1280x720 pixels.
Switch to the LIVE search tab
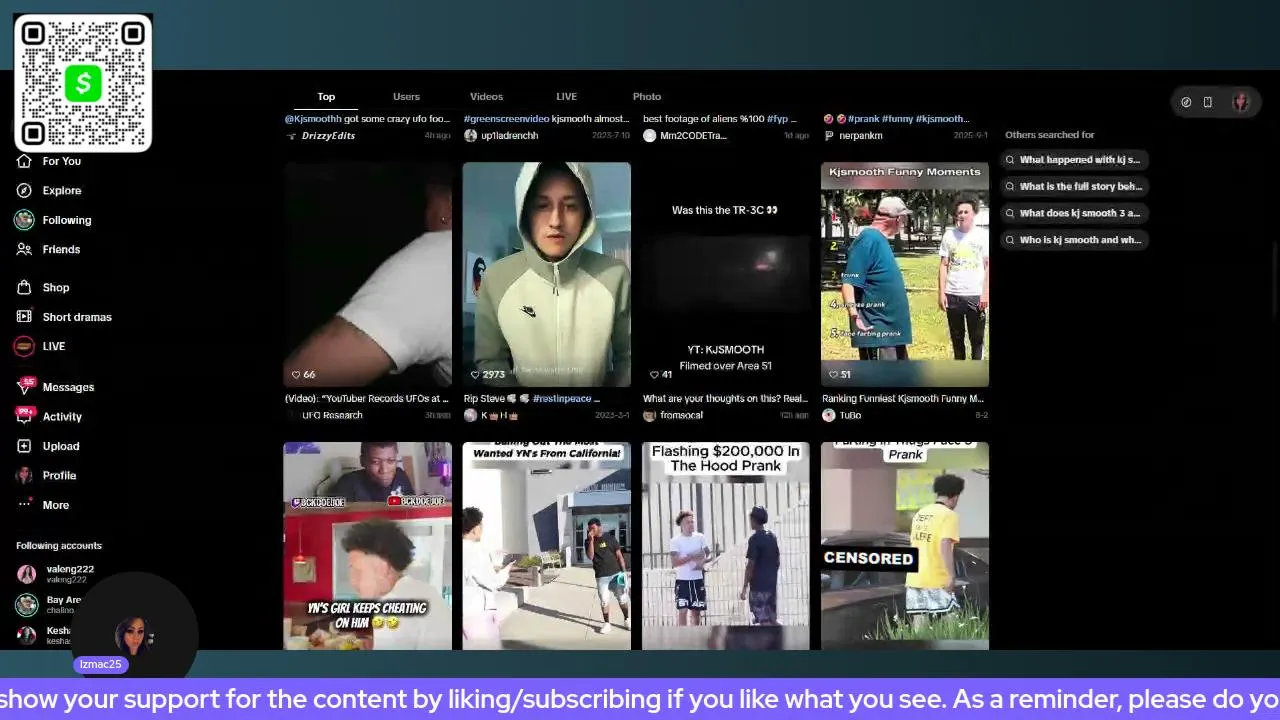[566, 97]
